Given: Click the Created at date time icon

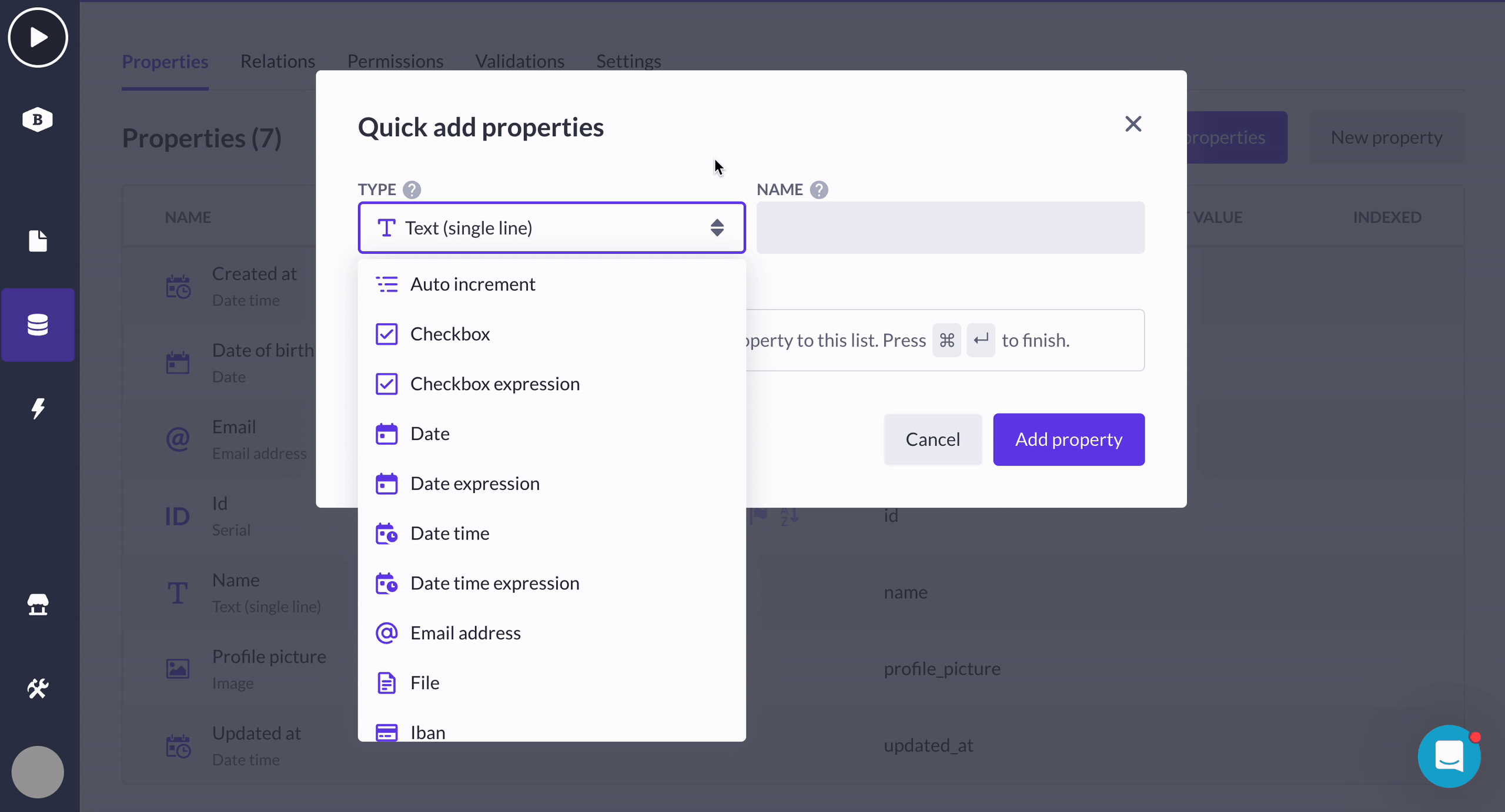Looking at the screenshot, I should (178, 287).
